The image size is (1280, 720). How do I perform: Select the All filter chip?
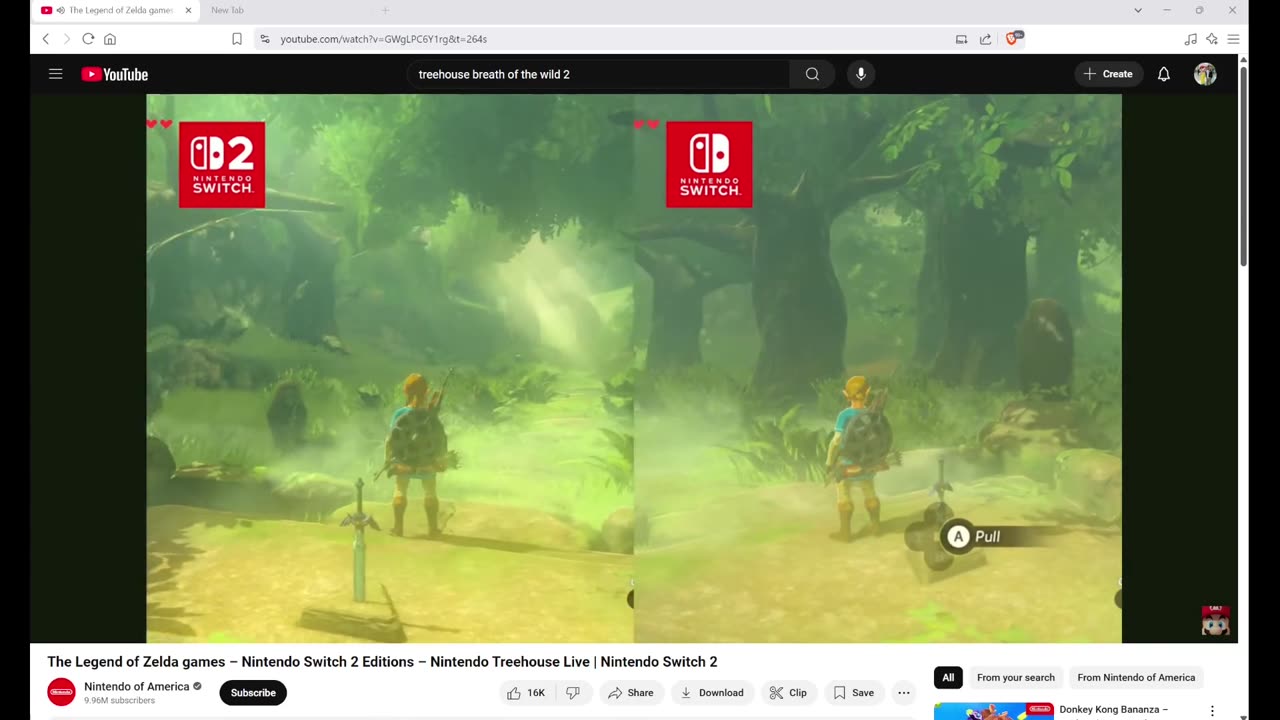948,678
